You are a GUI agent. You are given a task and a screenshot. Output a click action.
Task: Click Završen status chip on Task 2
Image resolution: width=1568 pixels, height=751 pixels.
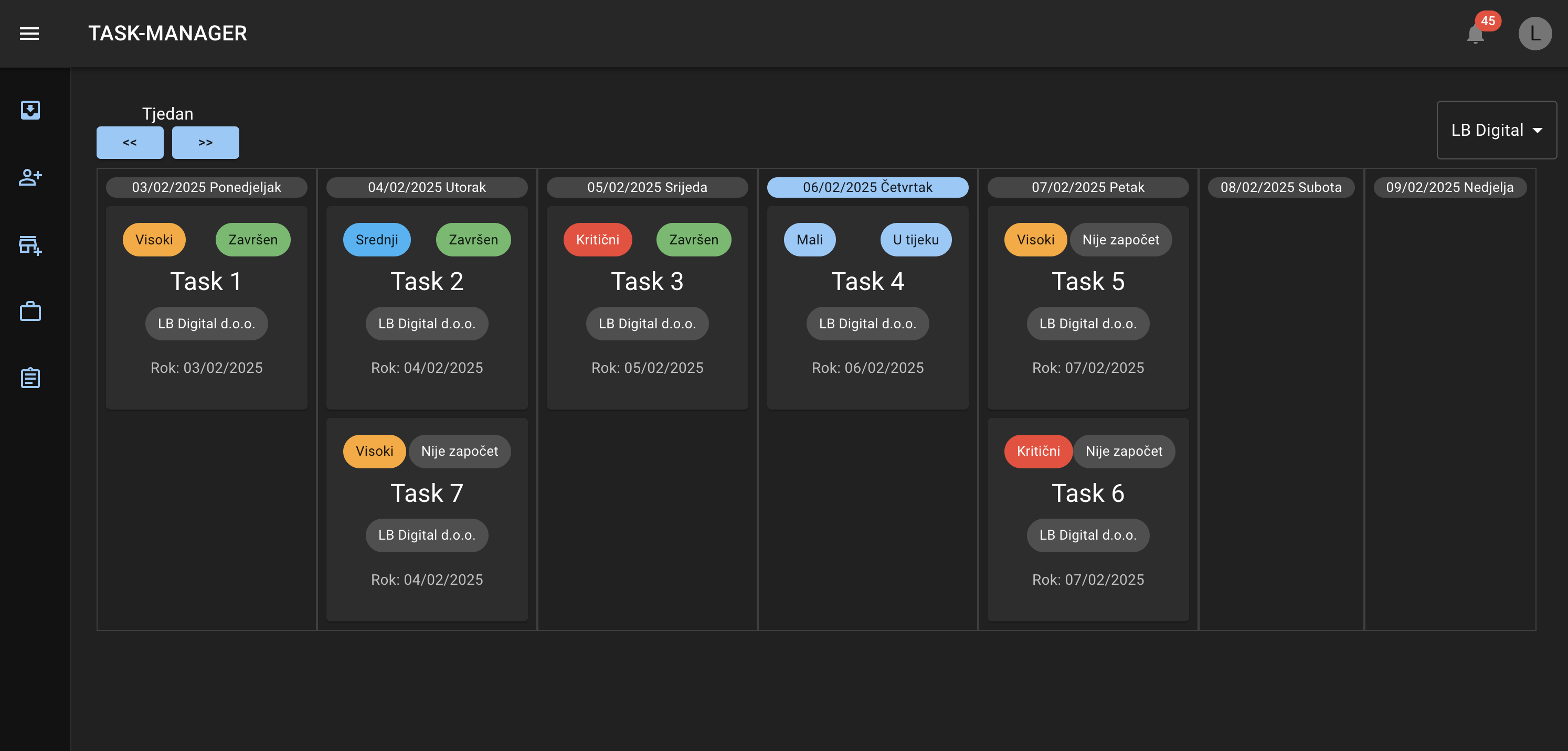[x=473, y=240]
